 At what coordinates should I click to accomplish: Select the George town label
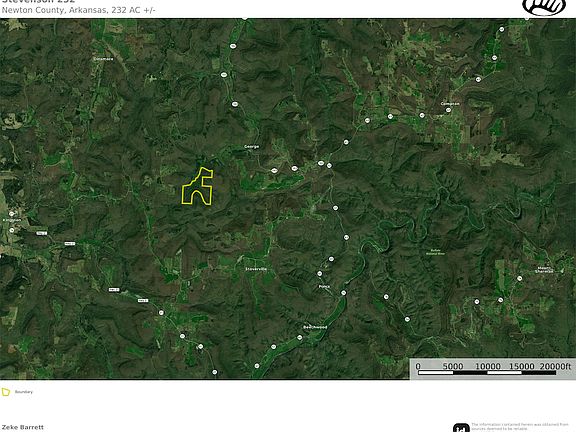point(252,147)
